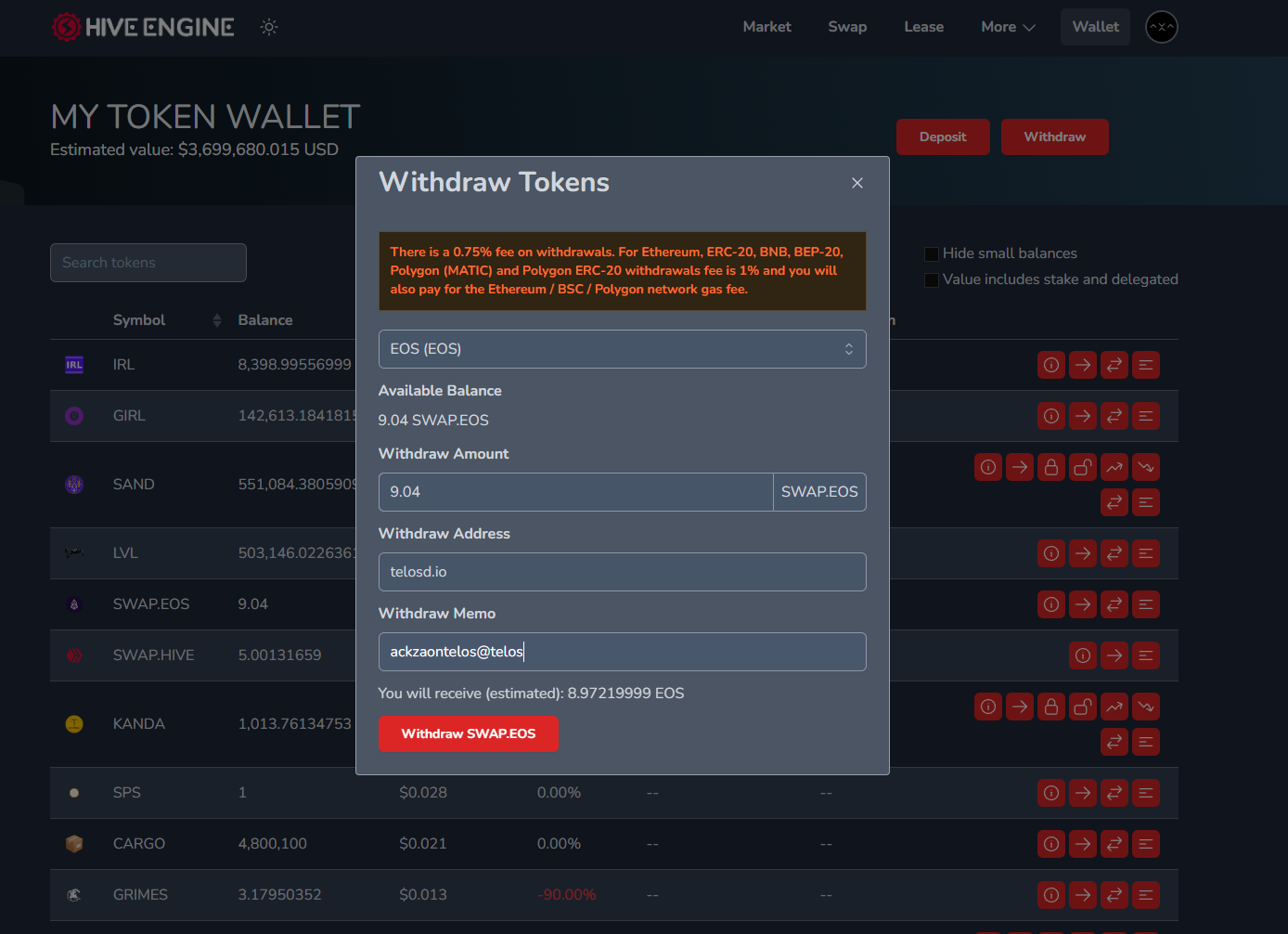The width and height of the screenshot is (1288, 934).
Task: Open the swap icon in the SWAP.EOS row
Action: coord(1114,604)
